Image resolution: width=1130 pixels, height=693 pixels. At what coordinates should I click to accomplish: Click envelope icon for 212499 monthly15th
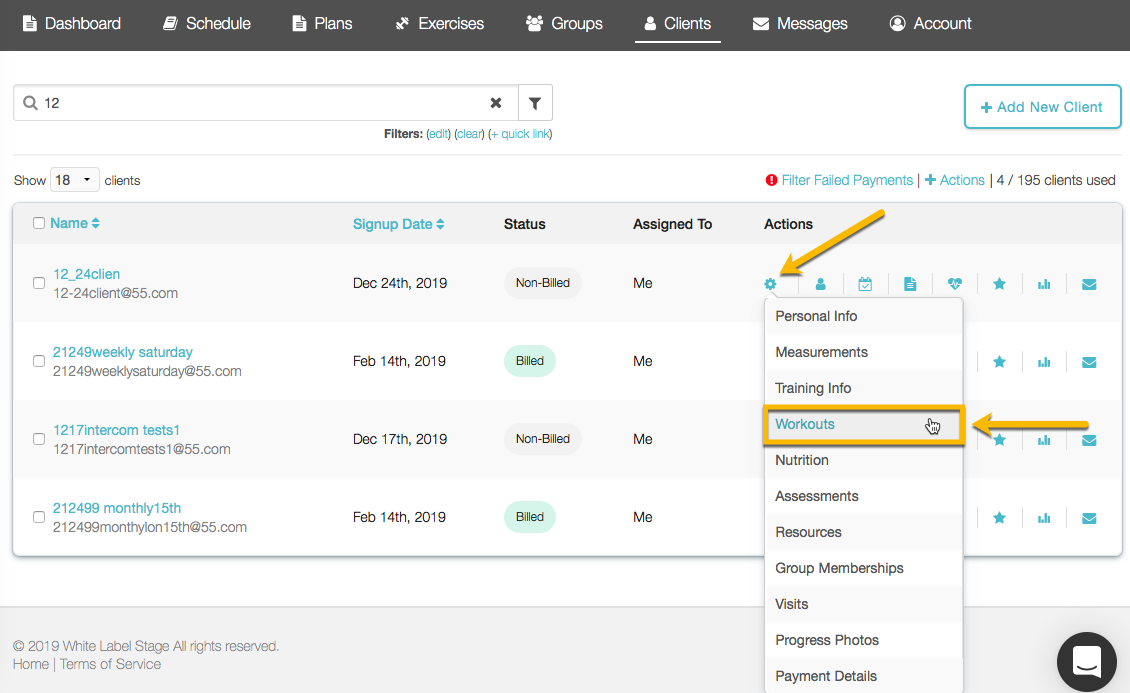pos(1089,518)
